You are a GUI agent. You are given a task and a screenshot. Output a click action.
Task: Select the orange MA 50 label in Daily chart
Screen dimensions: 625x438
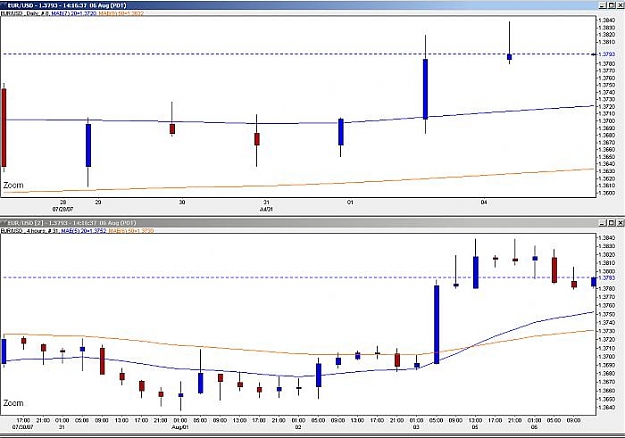121,13
